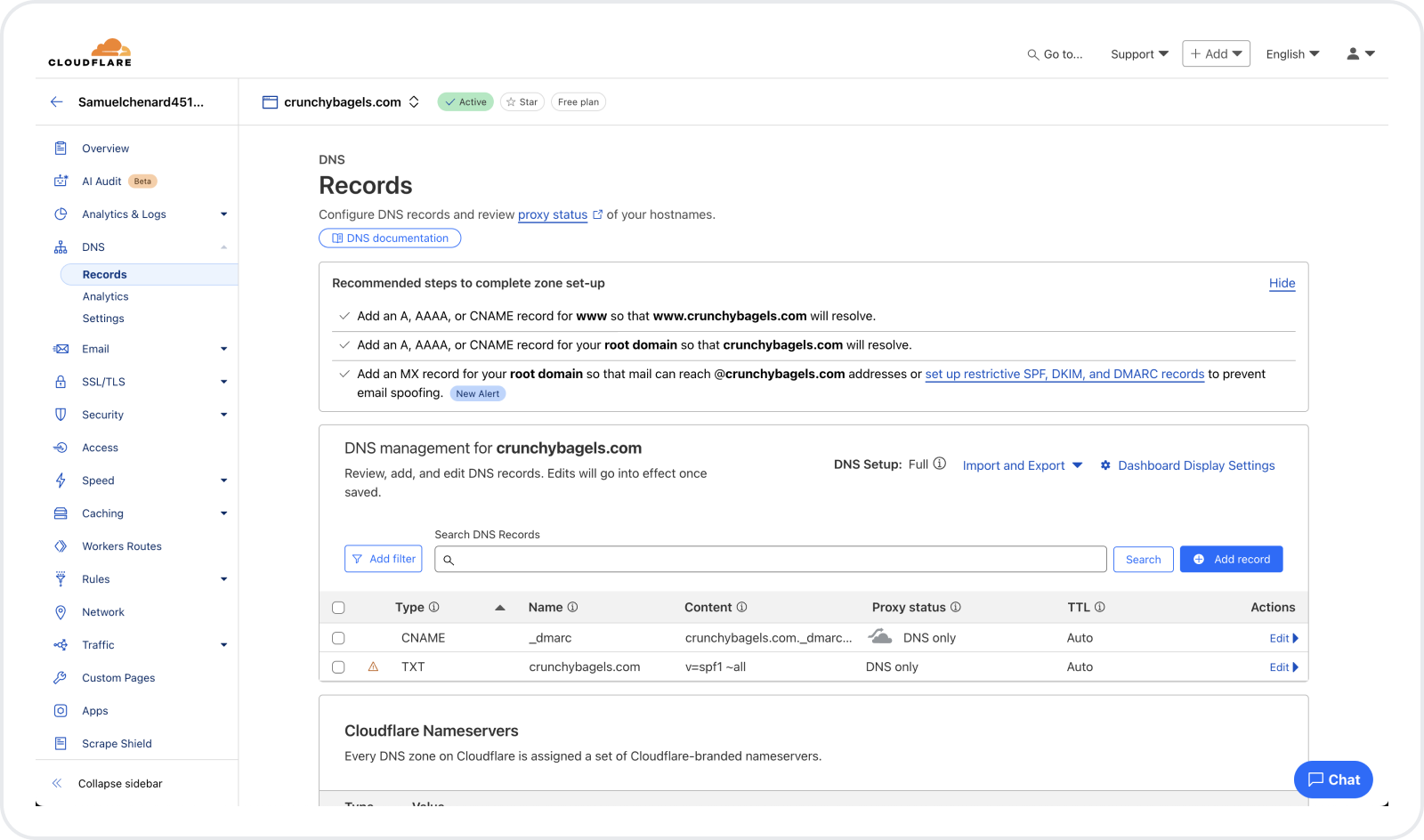Open Dashboard Display Settings
This screenshot has height=840, width=1424.
tap(1187, 465)
